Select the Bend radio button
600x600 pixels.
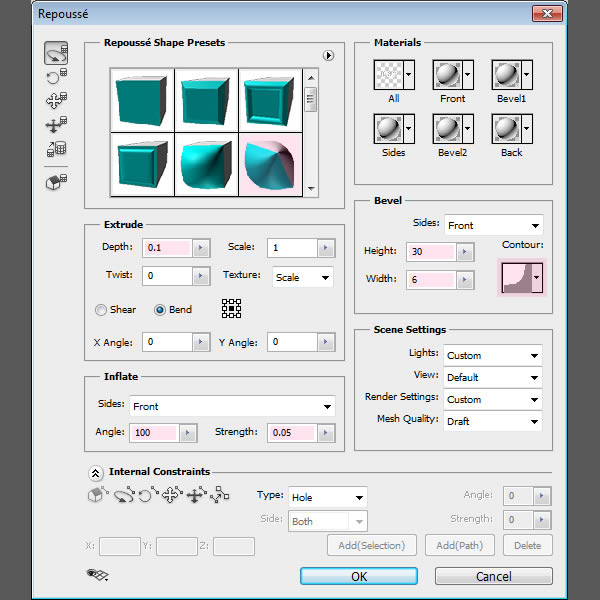click(160, 310)
